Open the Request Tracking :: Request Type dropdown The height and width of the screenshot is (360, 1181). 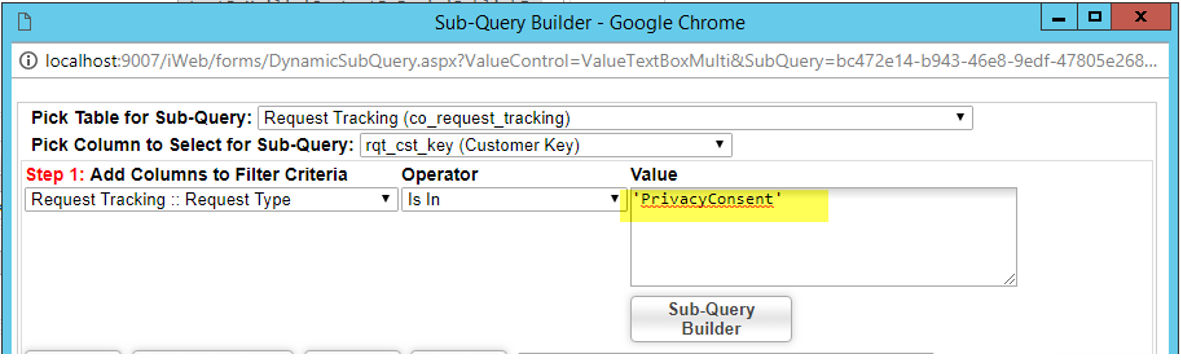point(211,200)
